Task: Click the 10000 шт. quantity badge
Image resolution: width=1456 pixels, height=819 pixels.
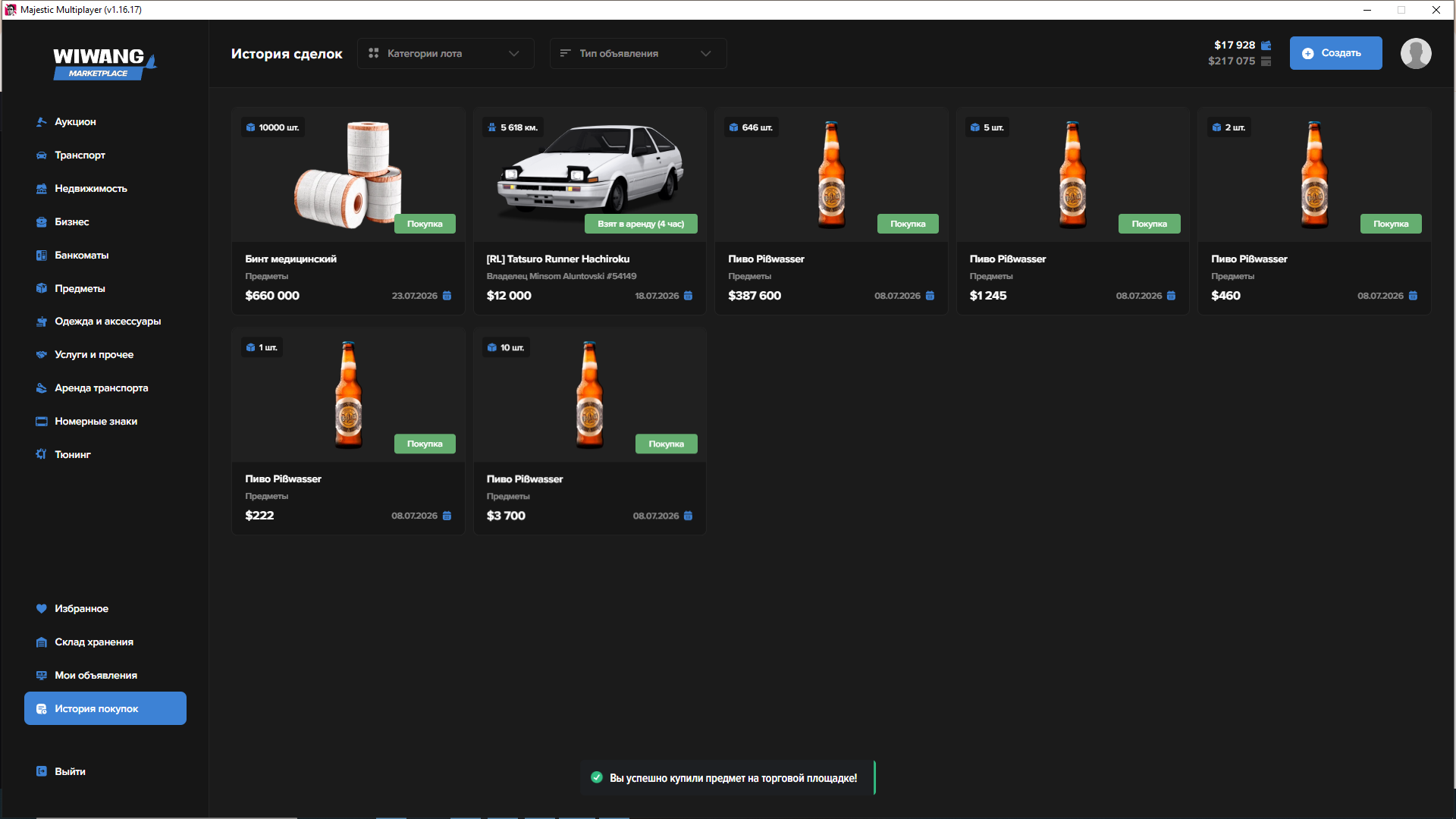Action: coord(273,127)
